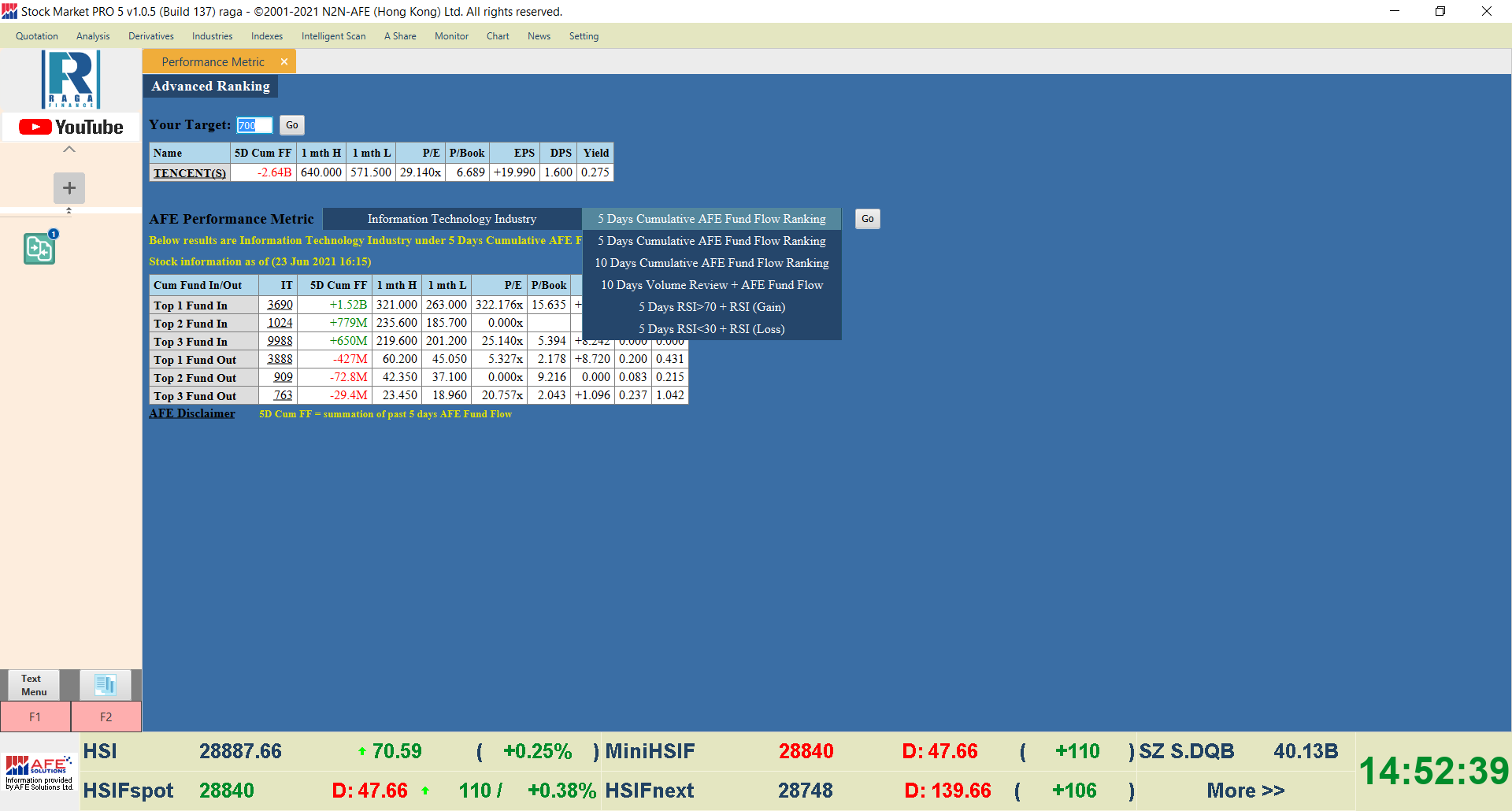Click the layout panel icon beside Text Menu
1512x811 pixels.
coord(106,685)
